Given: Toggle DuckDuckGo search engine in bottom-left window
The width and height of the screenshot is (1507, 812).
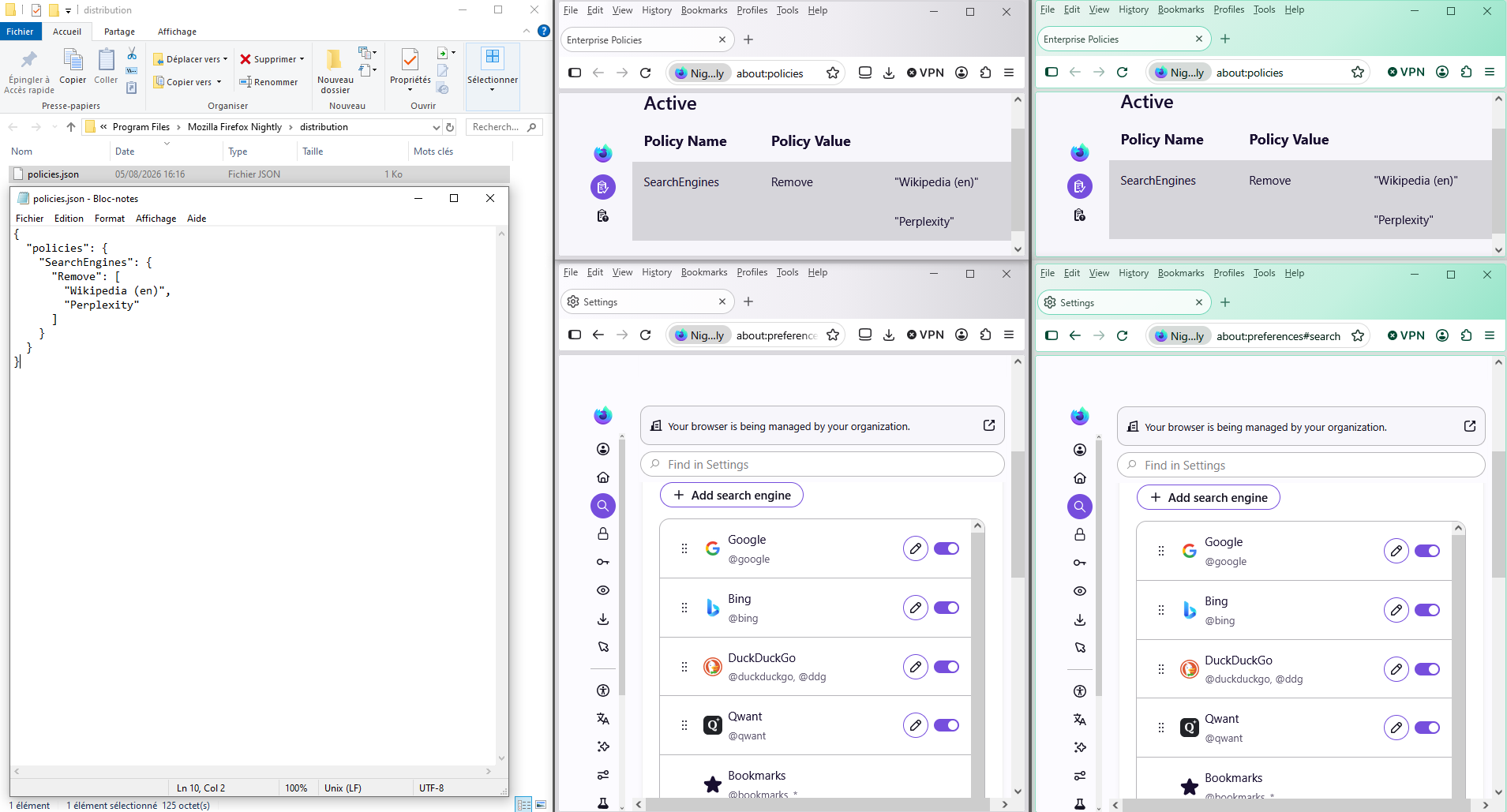Looking at the screenshot, I should pyautogui.click(x=947, y=667).
